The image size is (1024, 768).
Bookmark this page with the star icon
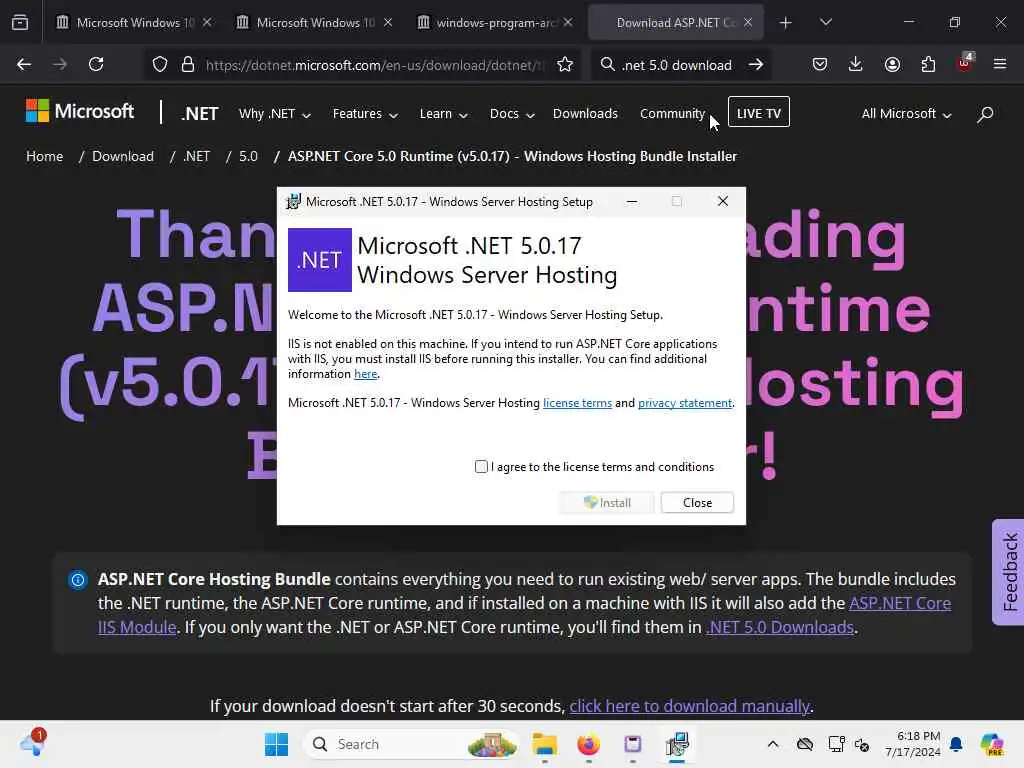[x=565, y=65]
